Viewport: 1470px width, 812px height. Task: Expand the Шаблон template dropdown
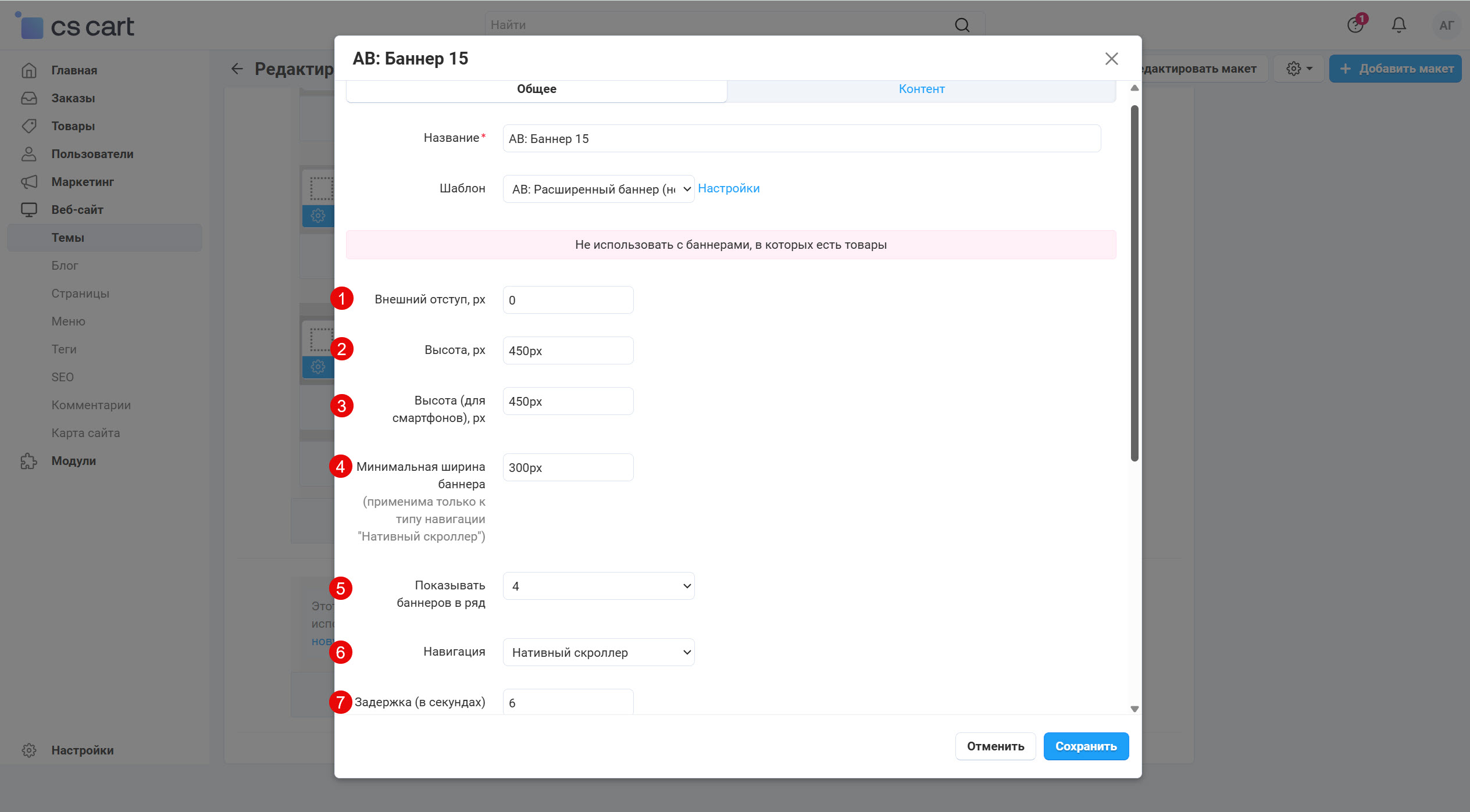click(598, 189)
